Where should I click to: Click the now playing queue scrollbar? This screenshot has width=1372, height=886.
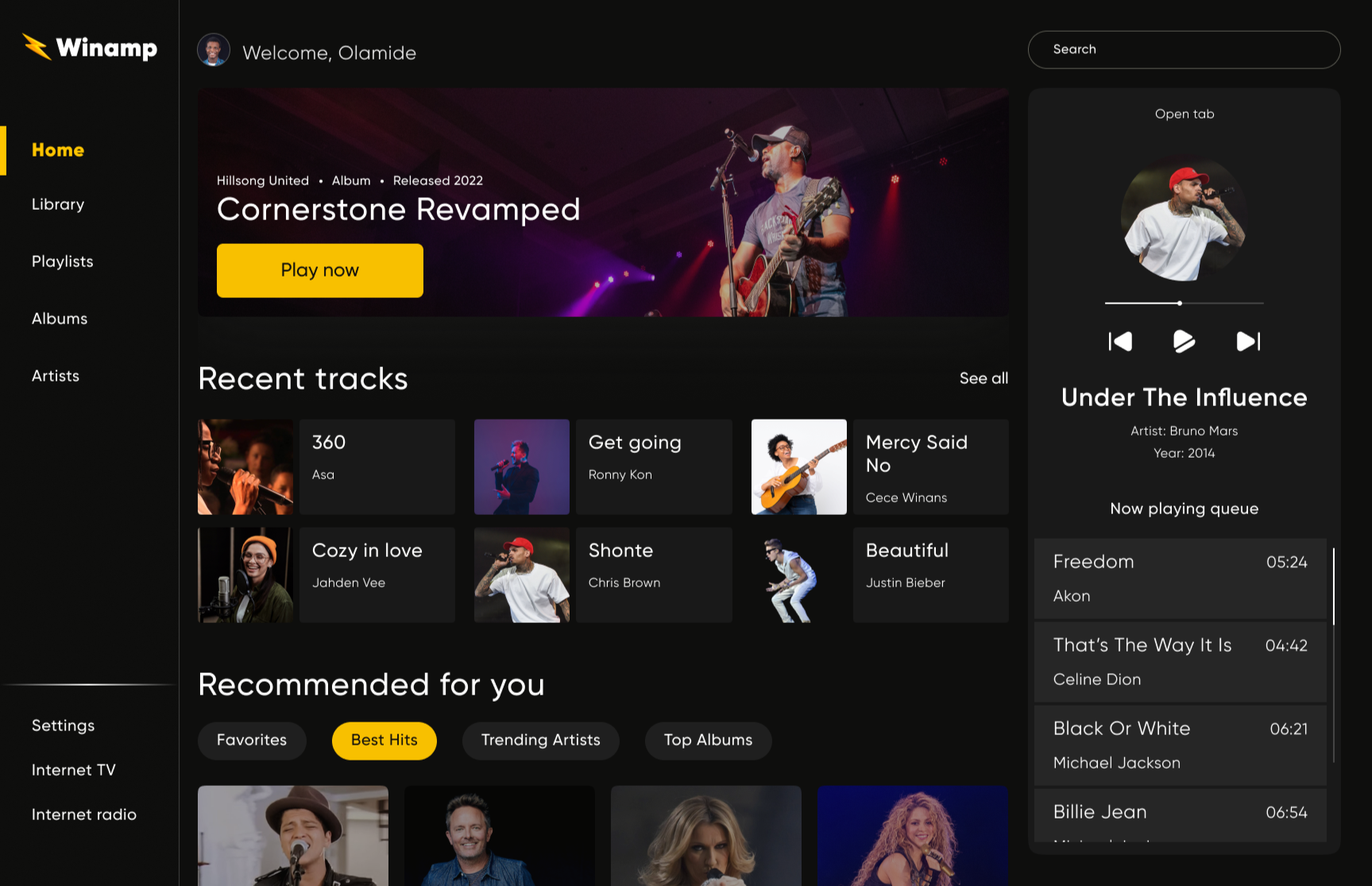pyautogui.click(x=1333, y=586)
